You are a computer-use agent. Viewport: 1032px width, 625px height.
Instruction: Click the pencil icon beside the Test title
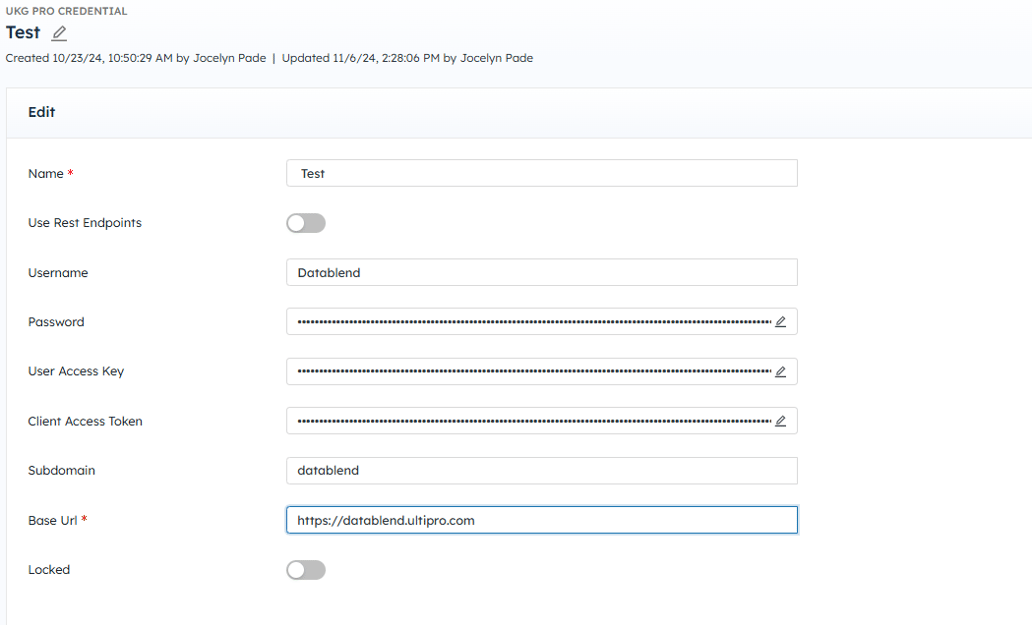[59, 33]
